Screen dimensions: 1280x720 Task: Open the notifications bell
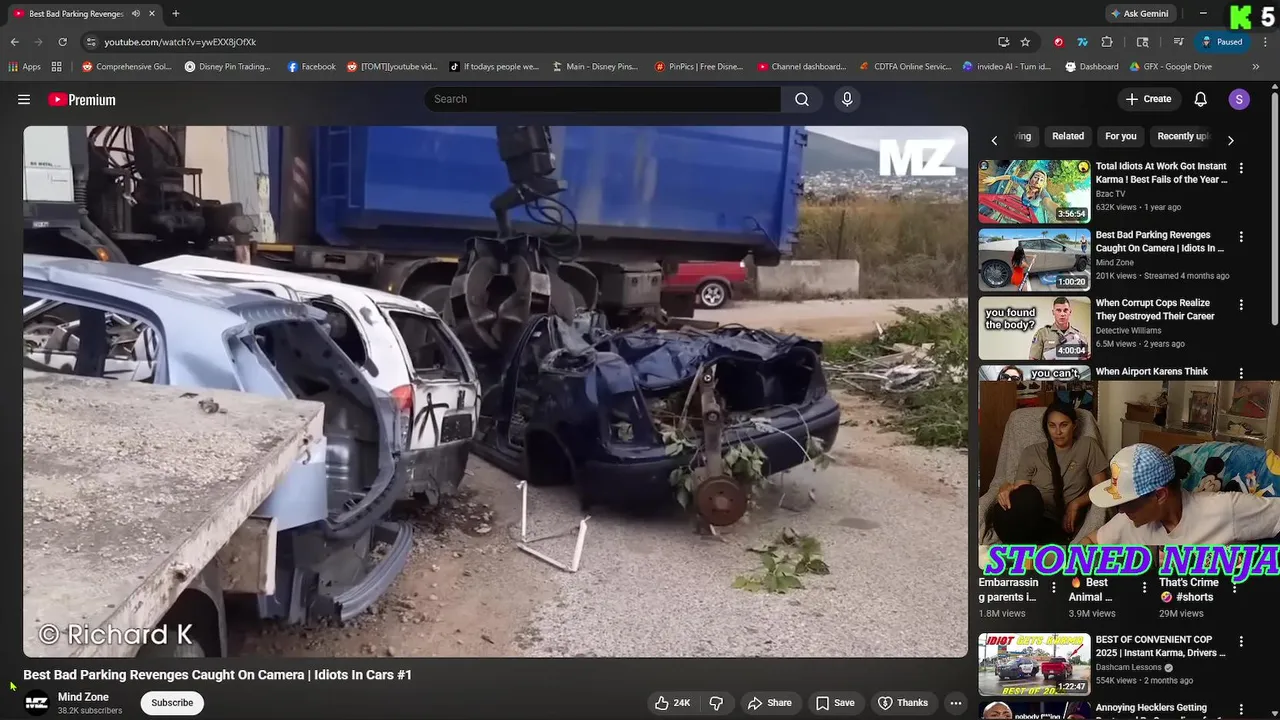point(1201,99)
